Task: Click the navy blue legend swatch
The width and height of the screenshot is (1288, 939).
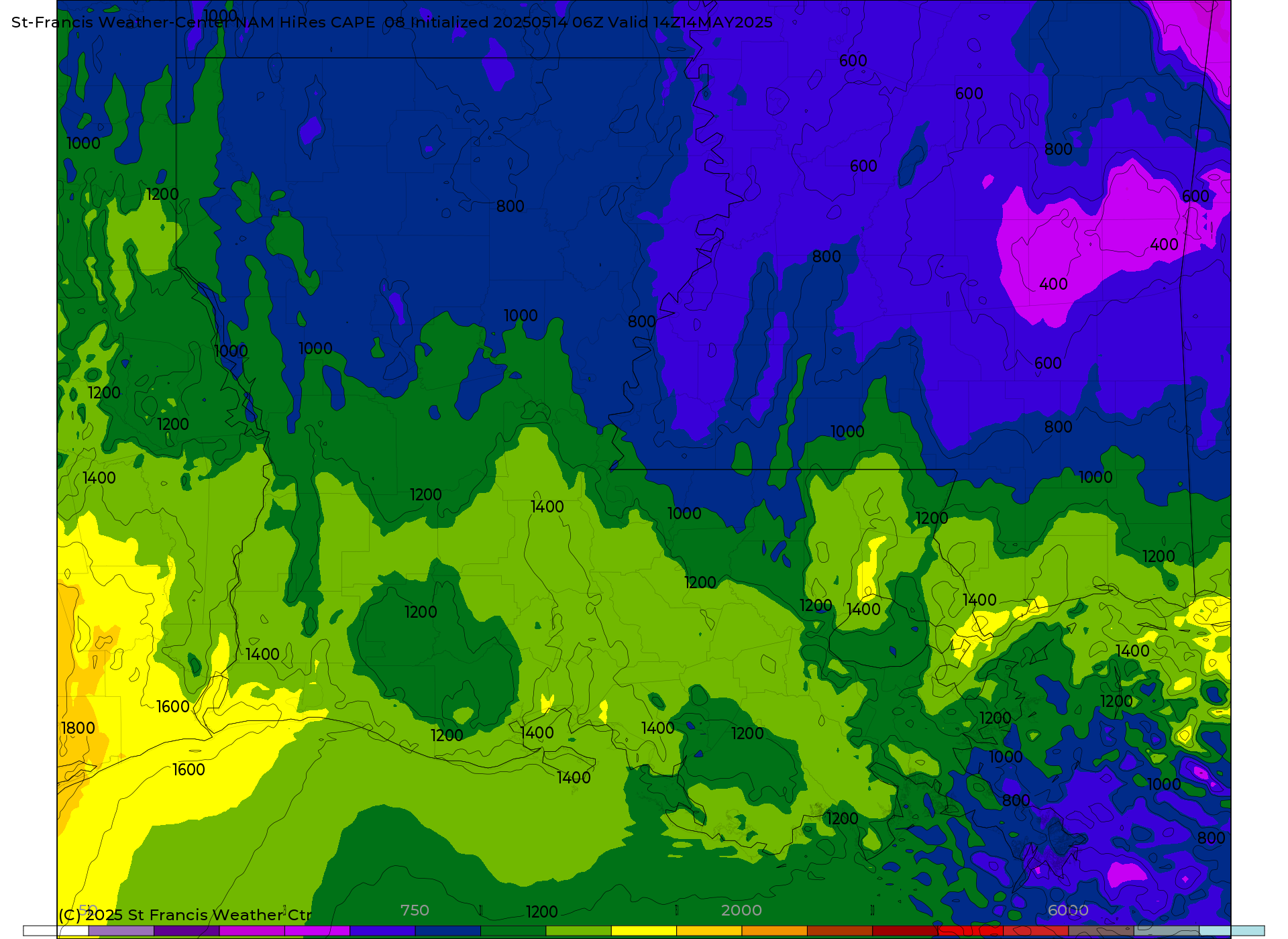Action: (x=447, y=931)
